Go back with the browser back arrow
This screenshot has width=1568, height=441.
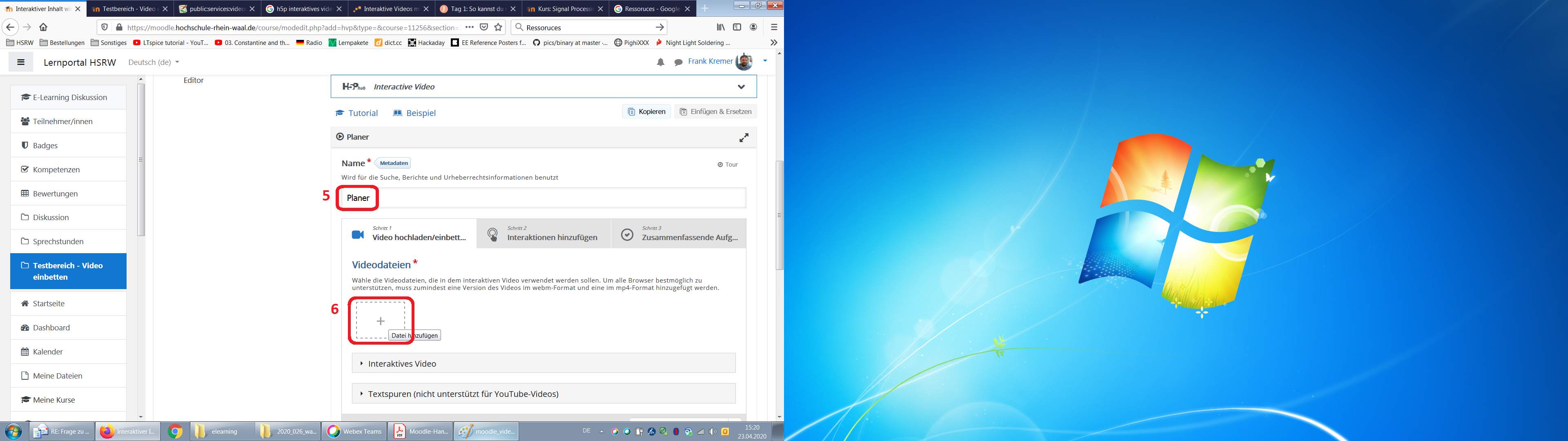(10, 27)
